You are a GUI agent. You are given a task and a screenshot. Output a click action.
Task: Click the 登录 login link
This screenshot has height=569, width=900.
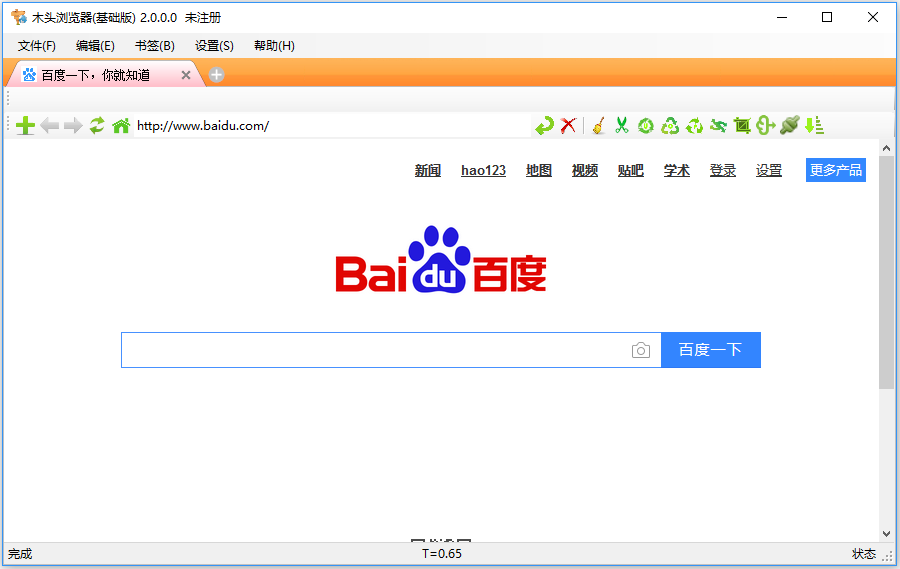pyautogui.click(x=723, y=171)
